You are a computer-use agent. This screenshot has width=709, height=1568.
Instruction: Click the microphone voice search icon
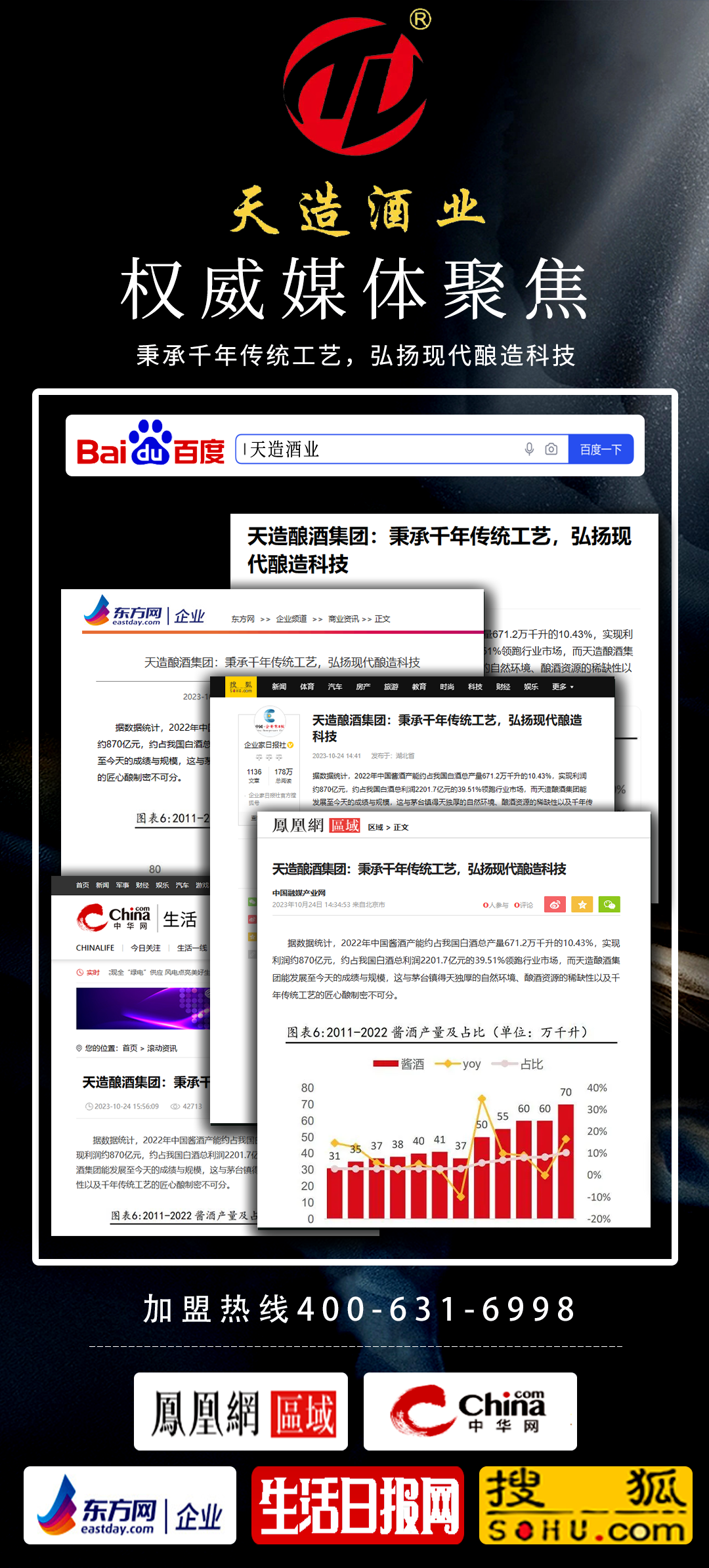pos(529,449)
